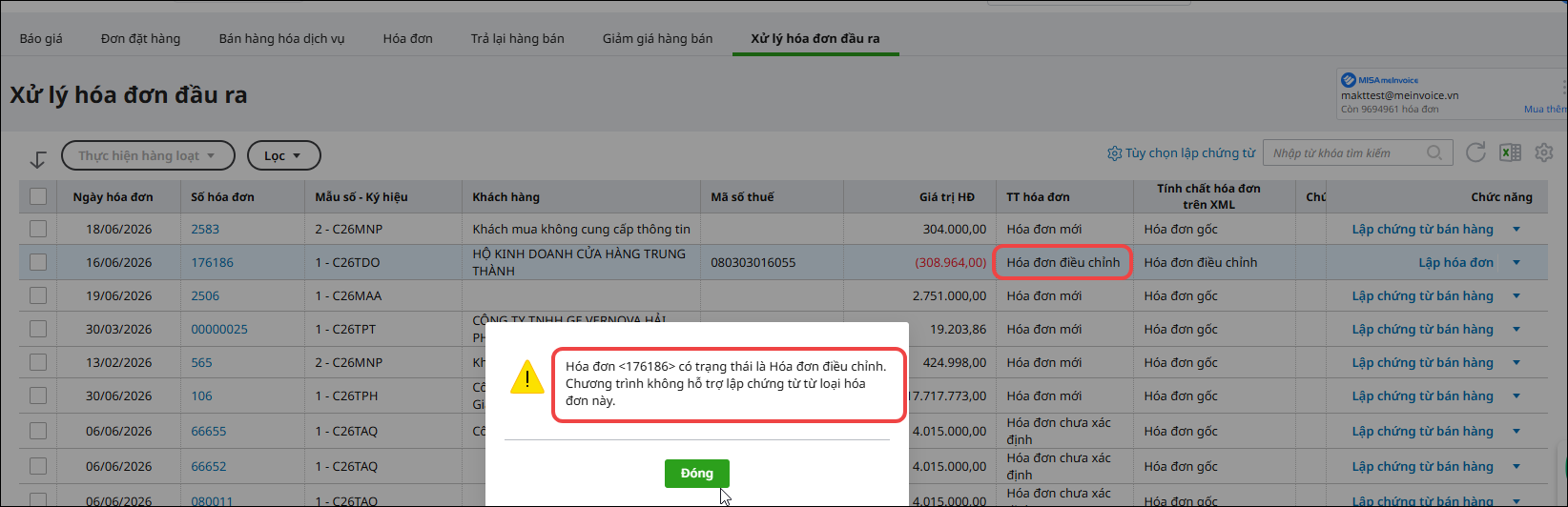Image resolution: width=1568 pixels, height=507 pixels.
Task: Open the Lọc filter dropdown
Action: click(x=284, y=155)
